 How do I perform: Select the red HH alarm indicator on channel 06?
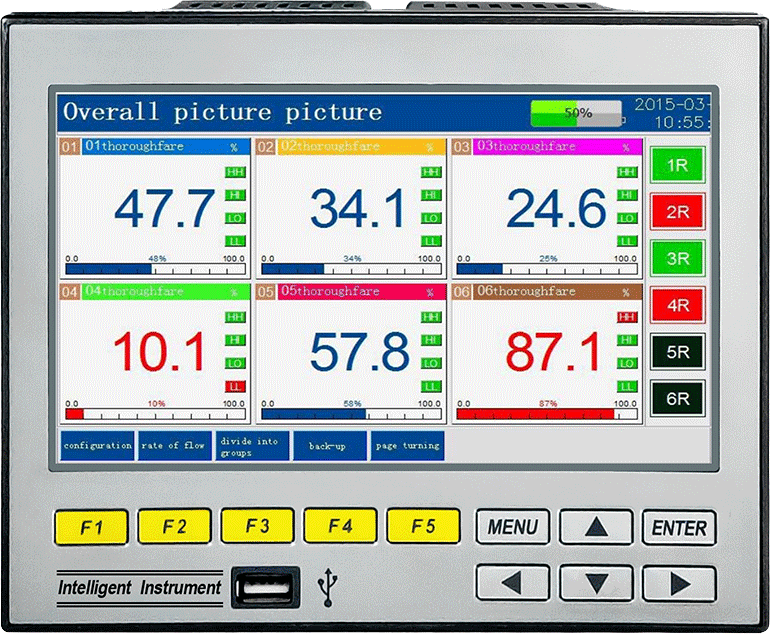(627, 317)
